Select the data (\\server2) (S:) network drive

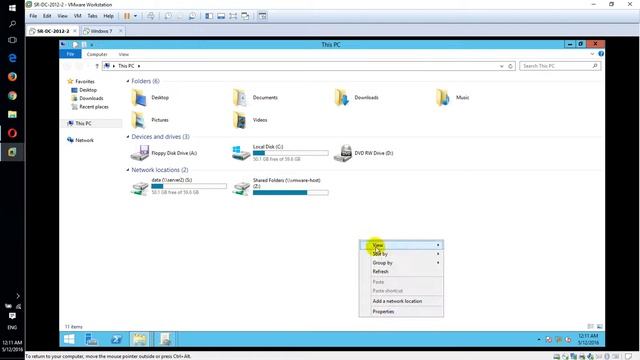(178, 187)
